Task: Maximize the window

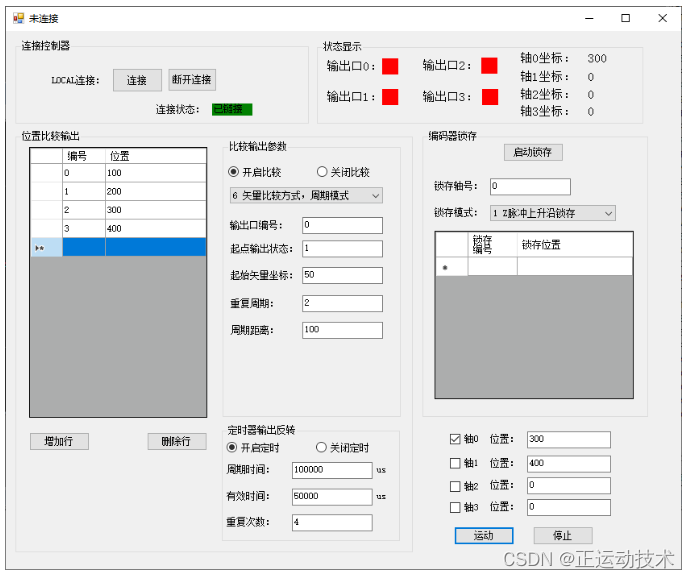Action: (x=625, y=18)
